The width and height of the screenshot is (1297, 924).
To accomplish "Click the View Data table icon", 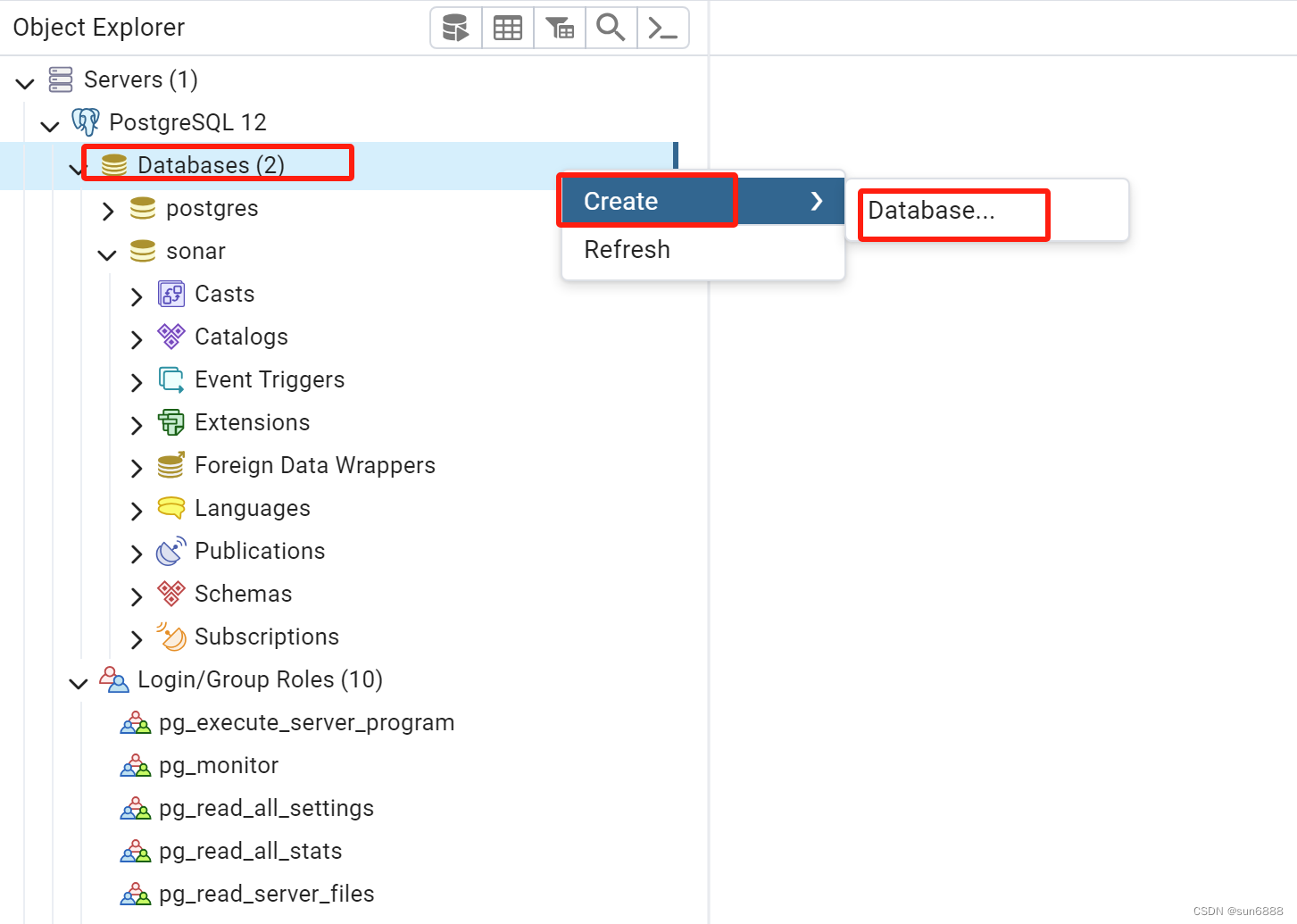I will (x=508, y=28).
